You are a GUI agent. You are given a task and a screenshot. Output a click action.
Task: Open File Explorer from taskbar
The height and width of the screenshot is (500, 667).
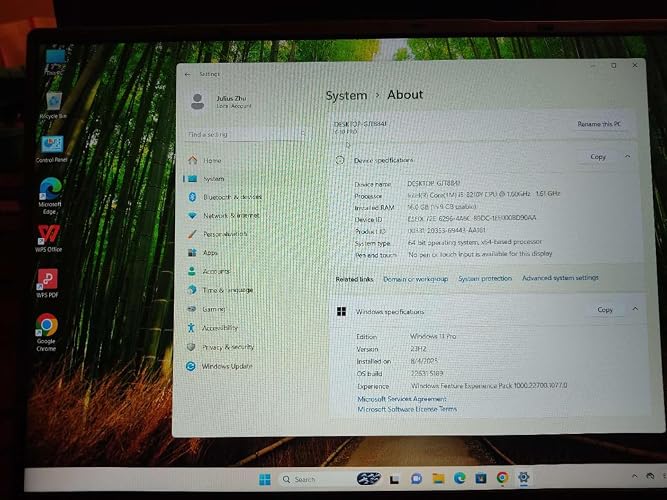point(438,478)
